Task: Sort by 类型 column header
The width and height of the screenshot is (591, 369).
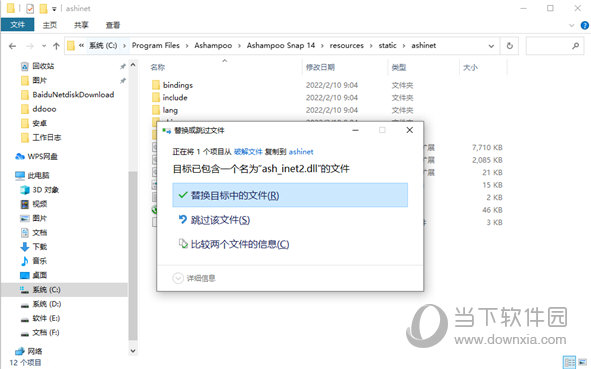Action: 398,67
